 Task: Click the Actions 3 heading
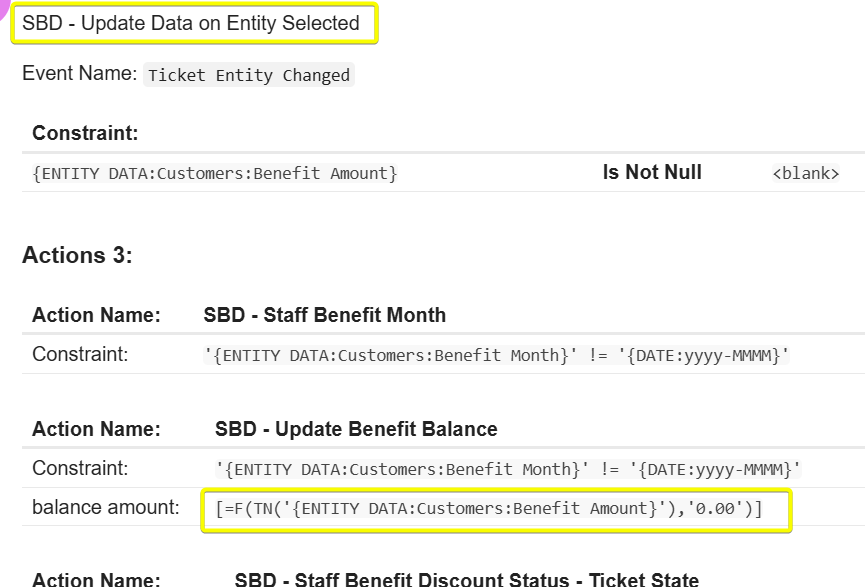click(77, 255)
